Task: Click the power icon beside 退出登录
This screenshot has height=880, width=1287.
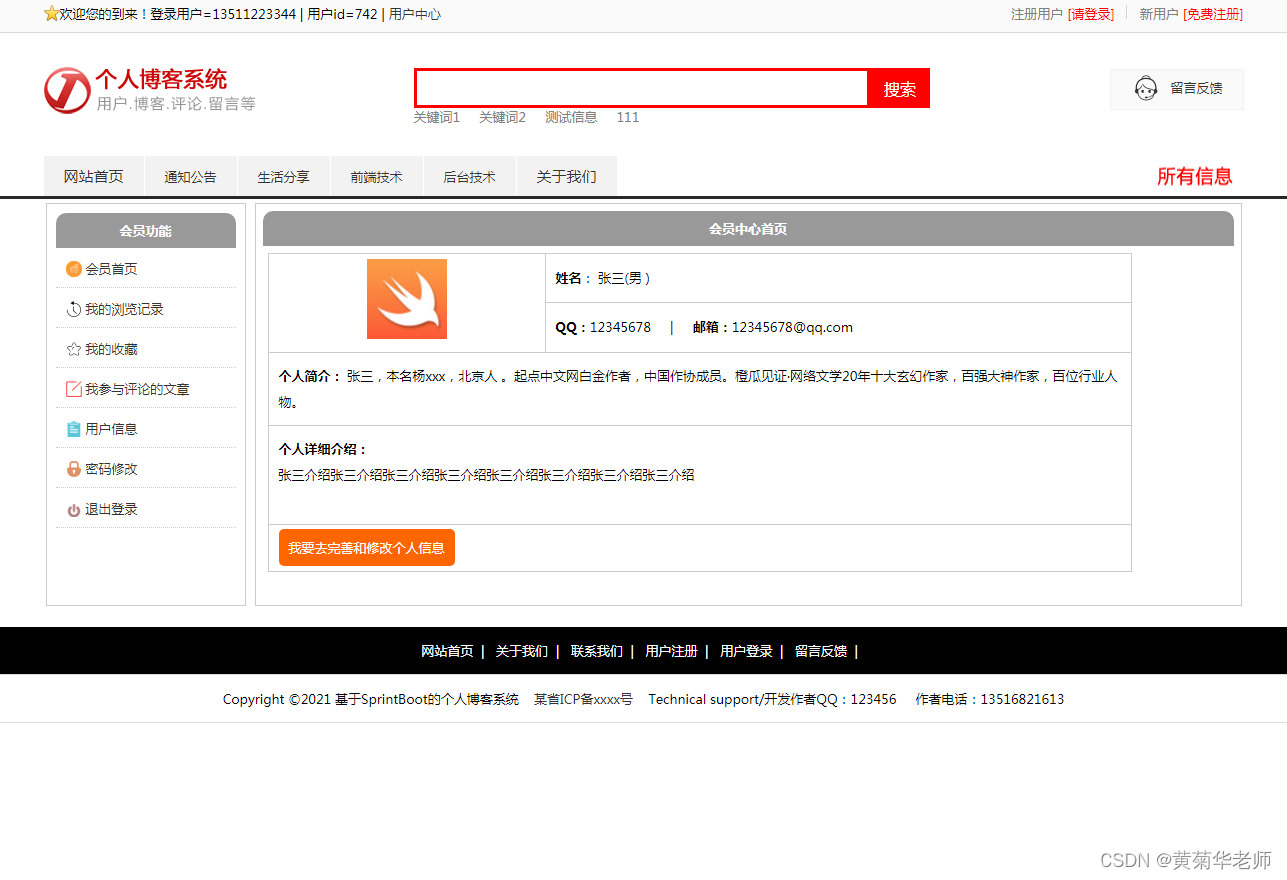Action: click(73, 508)
